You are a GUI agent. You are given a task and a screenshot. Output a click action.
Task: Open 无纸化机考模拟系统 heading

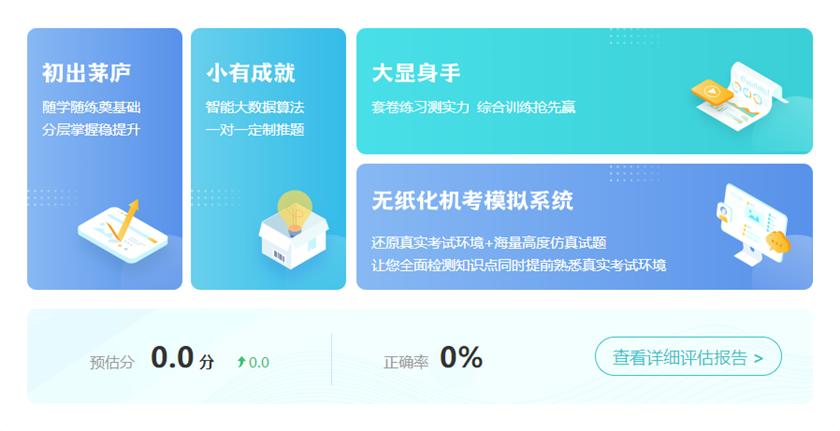pyautogui.click(x=472, y=200)
